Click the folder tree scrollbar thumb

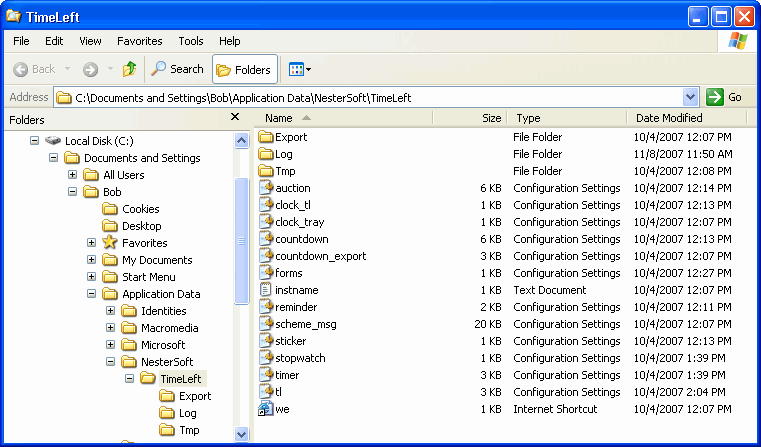pos(242,241)
